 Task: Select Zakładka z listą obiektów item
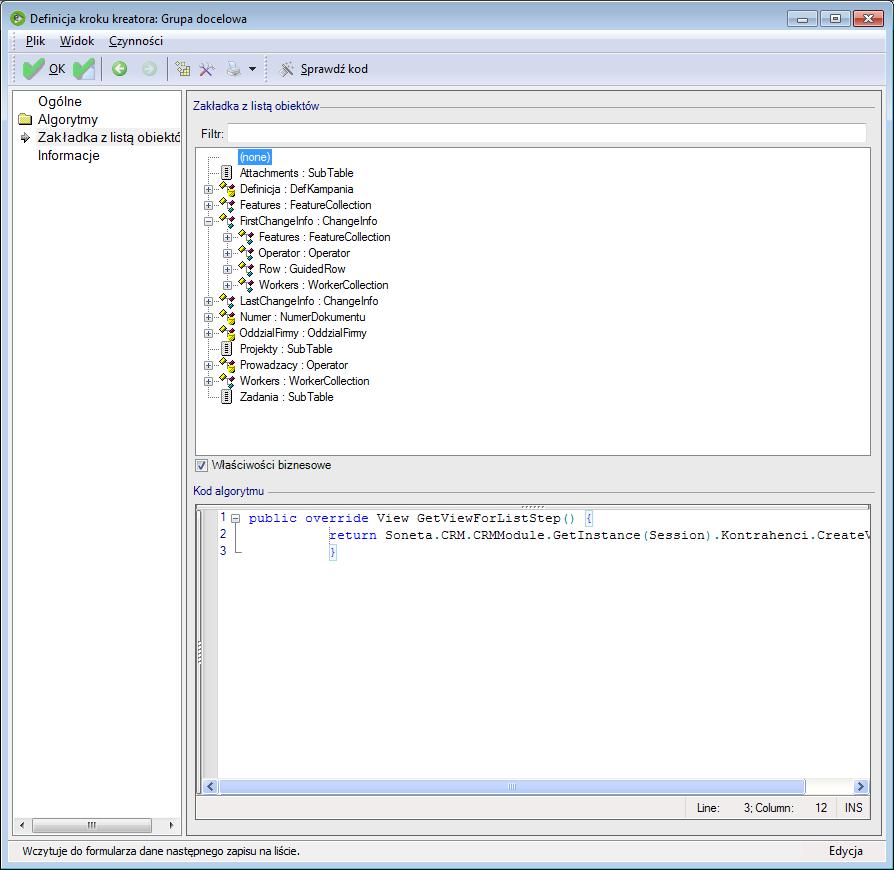click(108, 137)
